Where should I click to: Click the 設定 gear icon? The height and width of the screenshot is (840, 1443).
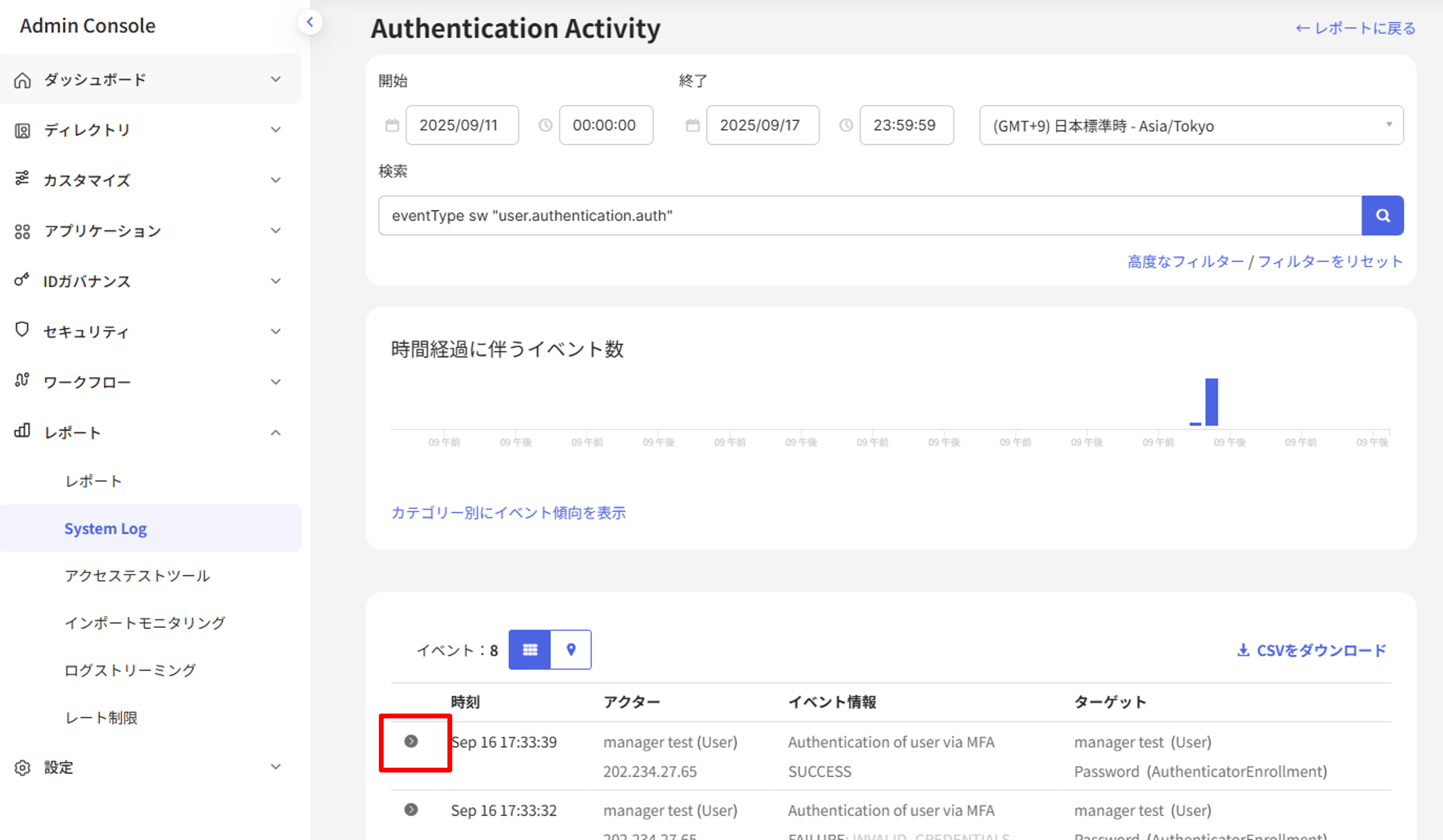point(23,767)
